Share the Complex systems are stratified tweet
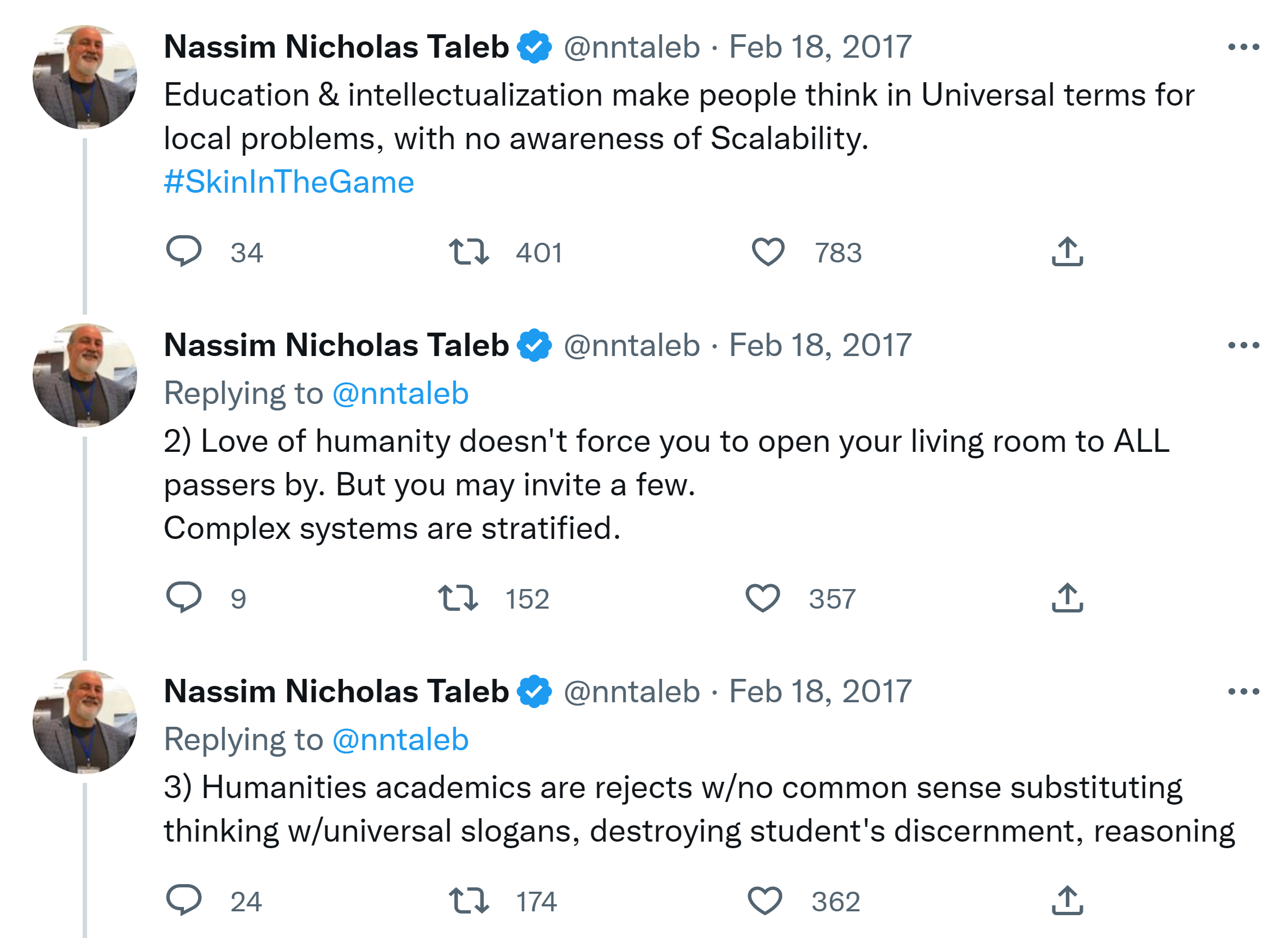1288x938 pixels. pos(1067,598)
